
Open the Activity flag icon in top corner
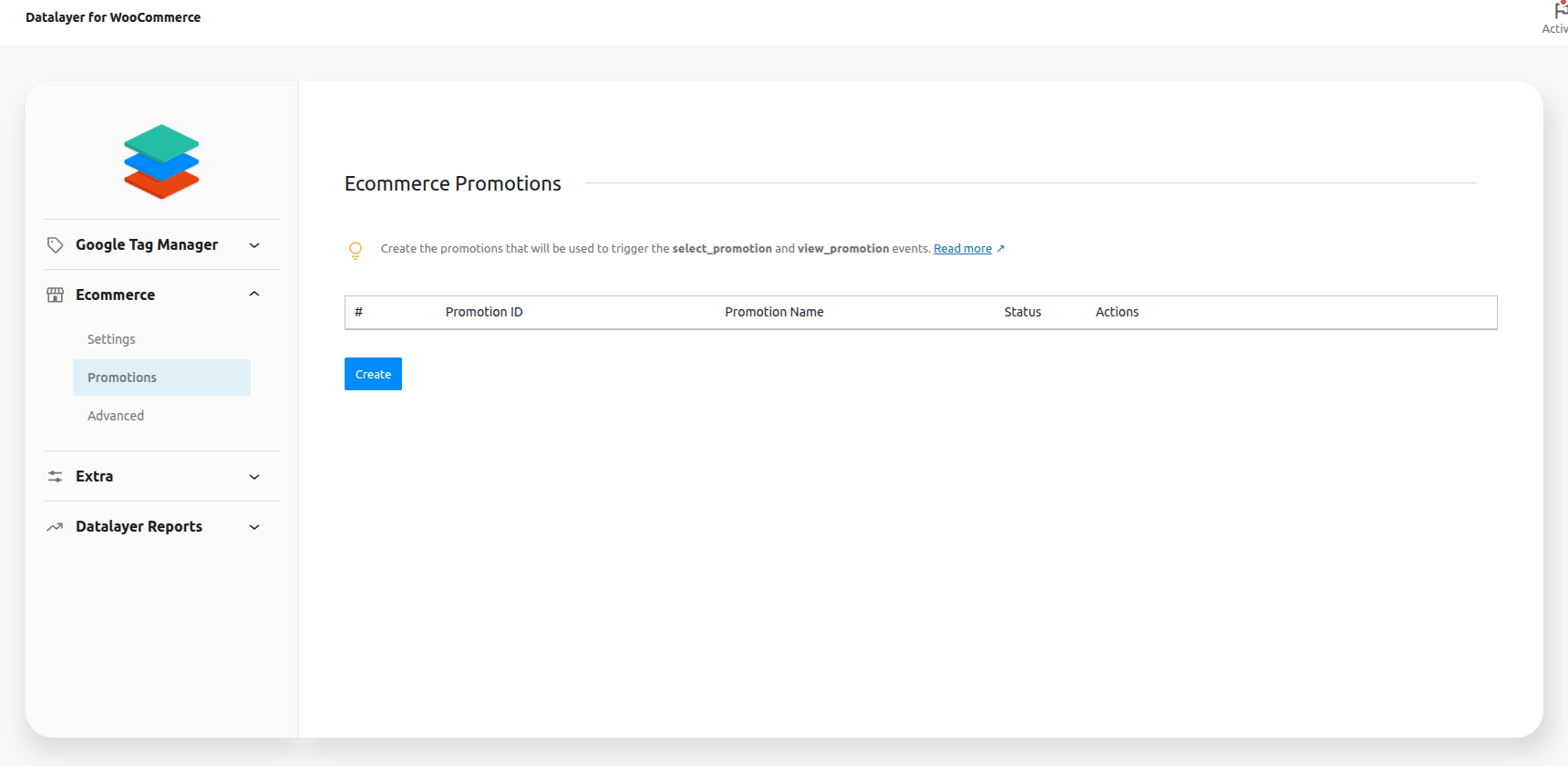[1559, 13]
